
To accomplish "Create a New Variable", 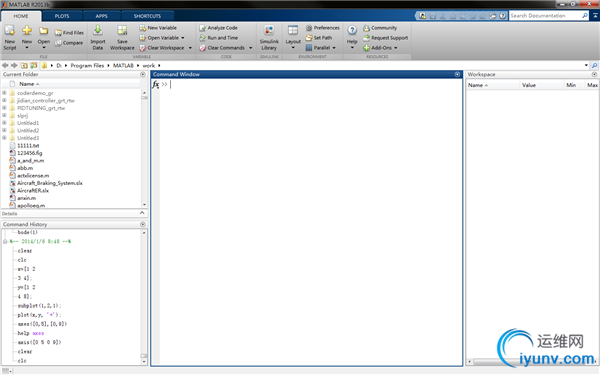I will 158,28.
